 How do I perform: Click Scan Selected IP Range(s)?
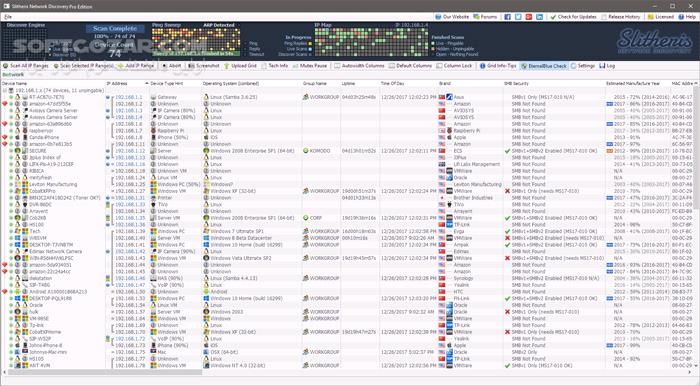(83, 66)
